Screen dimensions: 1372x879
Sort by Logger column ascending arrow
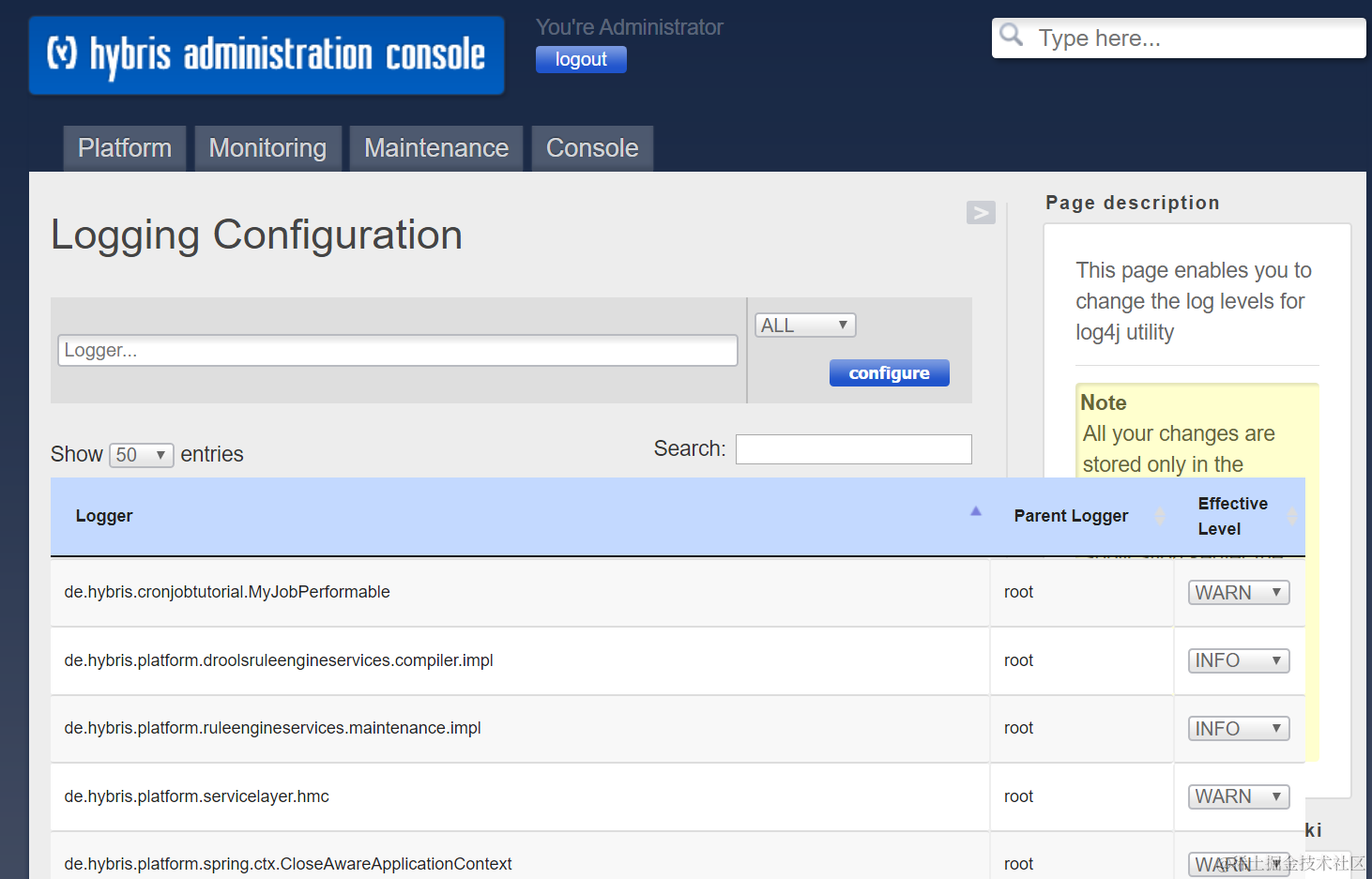pyautogui.click(x=976, y=511)
